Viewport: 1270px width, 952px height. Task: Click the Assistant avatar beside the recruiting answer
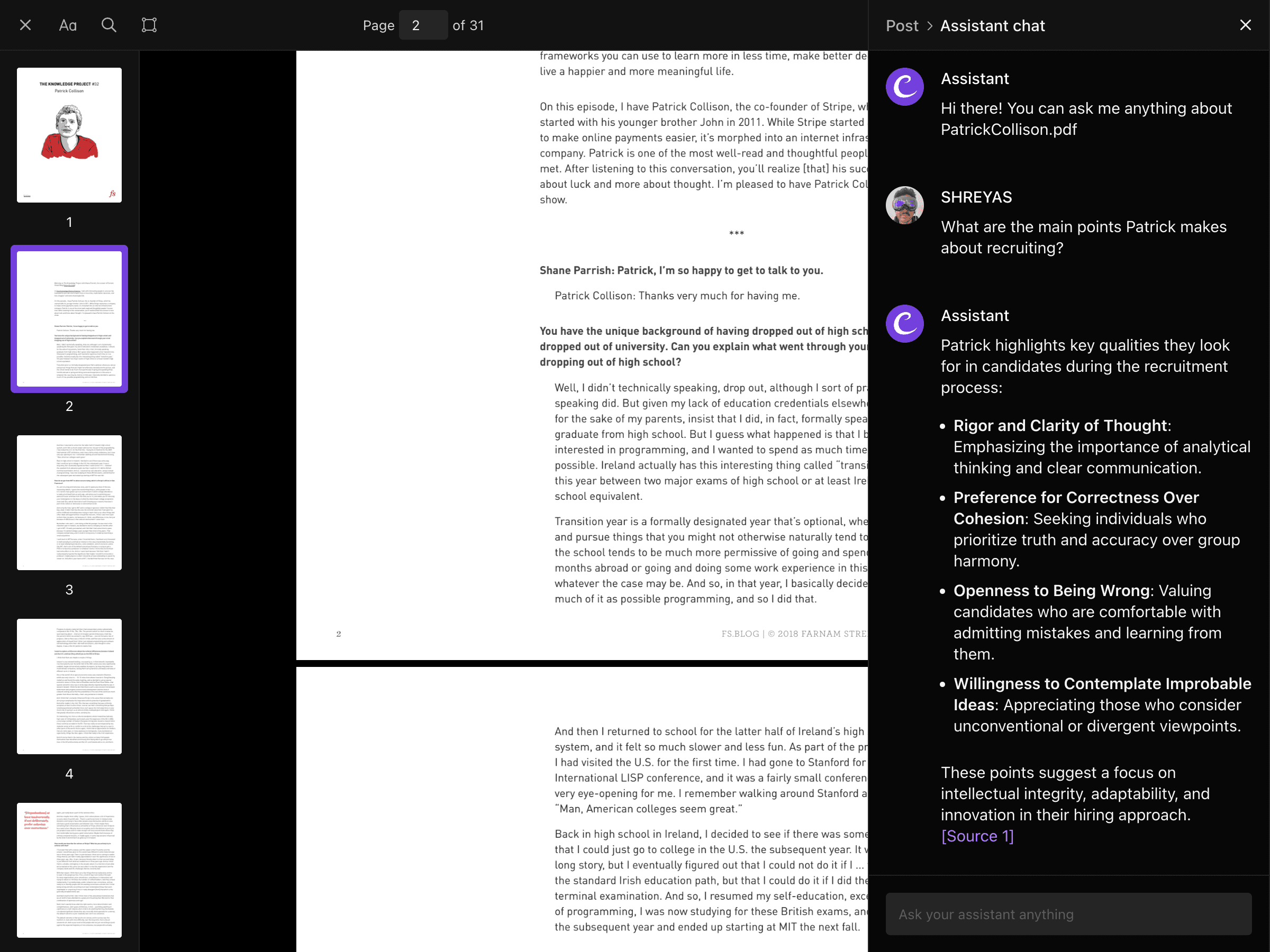tap(904, 324)
